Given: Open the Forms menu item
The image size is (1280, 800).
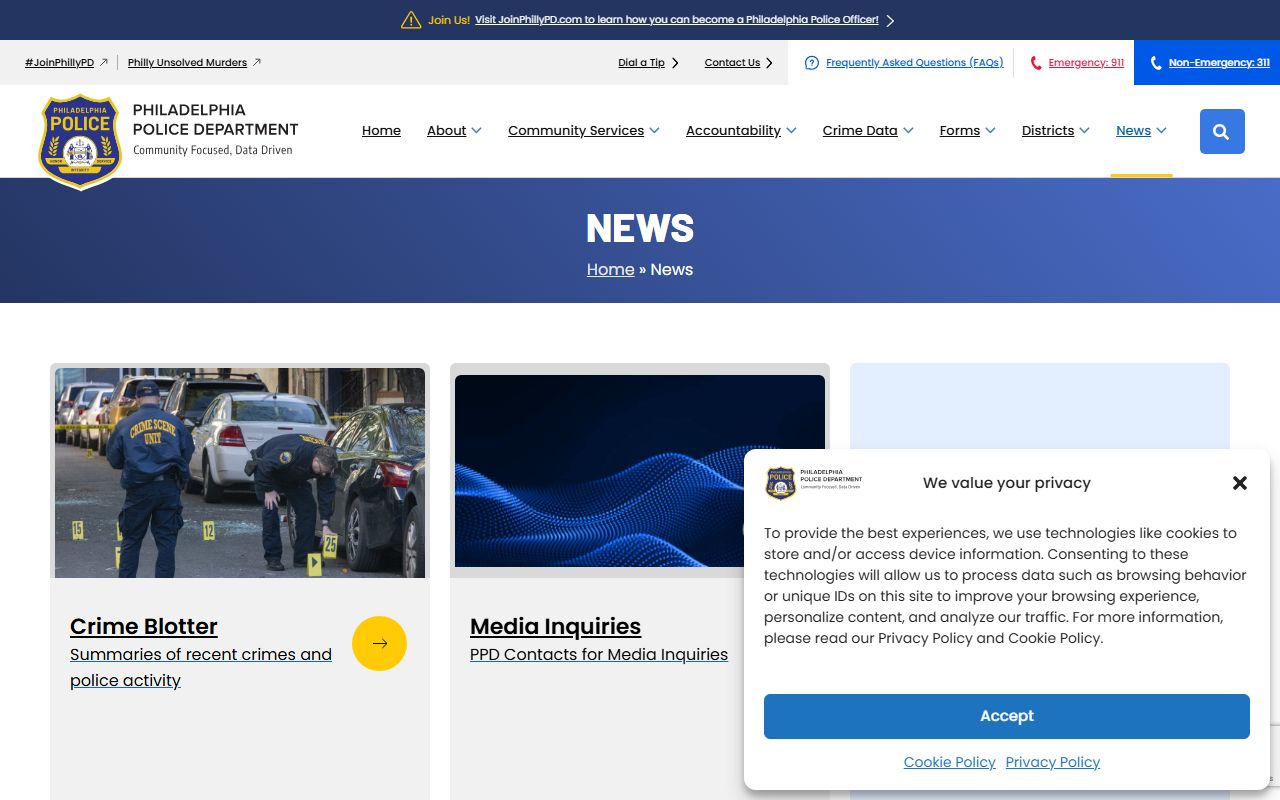Looking at the screenshot, I should pos(960,131).
